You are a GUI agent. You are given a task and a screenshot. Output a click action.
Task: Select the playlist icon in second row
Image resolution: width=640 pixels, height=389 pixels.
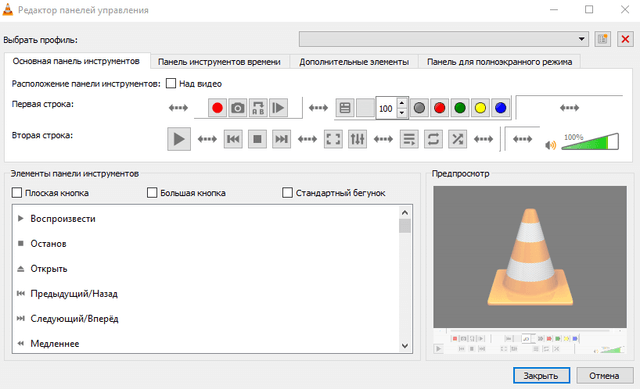click(x=409, y=139)
